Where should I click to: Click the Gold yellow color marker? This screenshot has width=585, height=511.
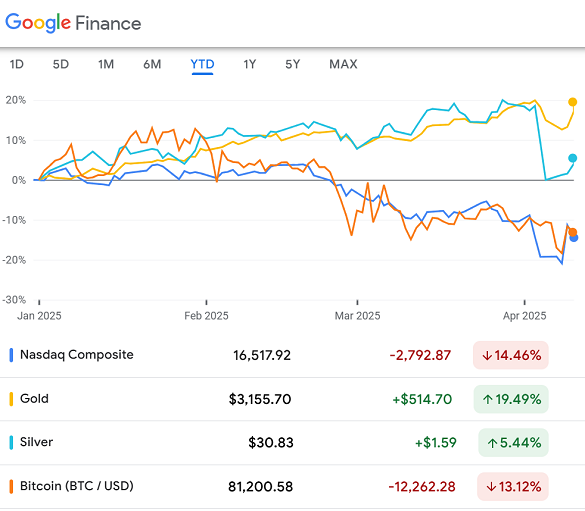pyautogui.click(x=11, y=399)
